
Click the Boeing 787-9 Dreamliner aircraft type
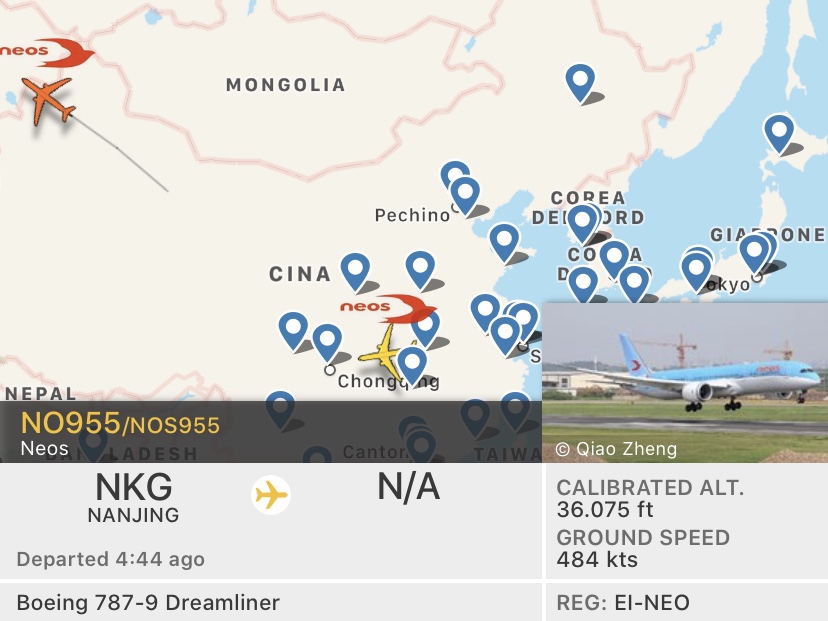148,603
